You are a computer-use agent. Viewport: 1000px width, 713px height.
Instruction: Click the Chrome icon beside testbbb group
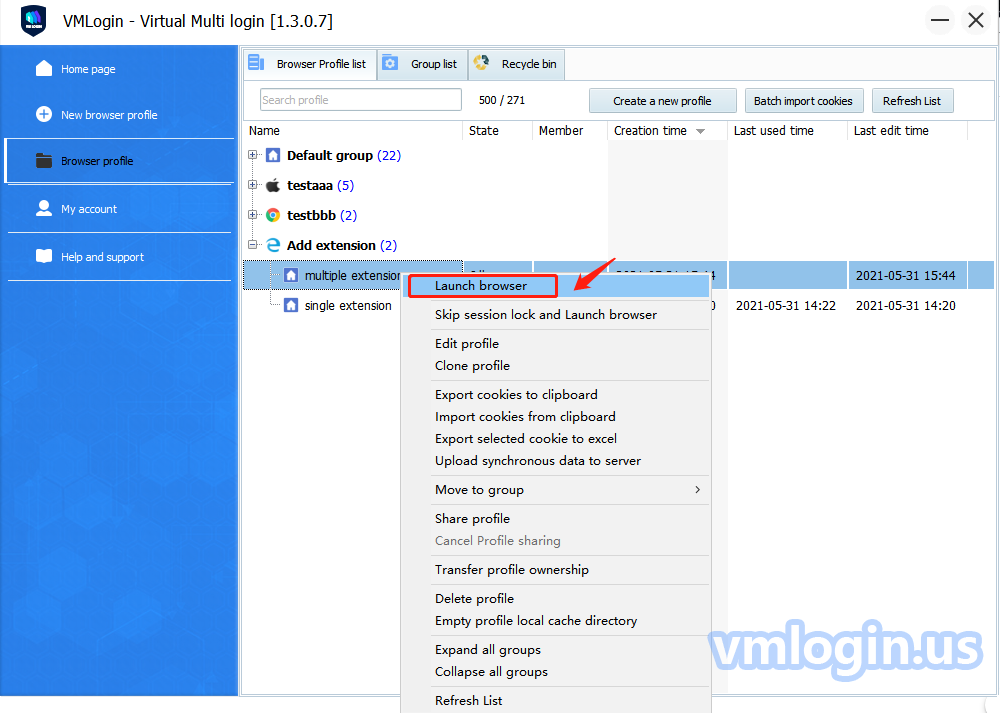click(273, 215)
